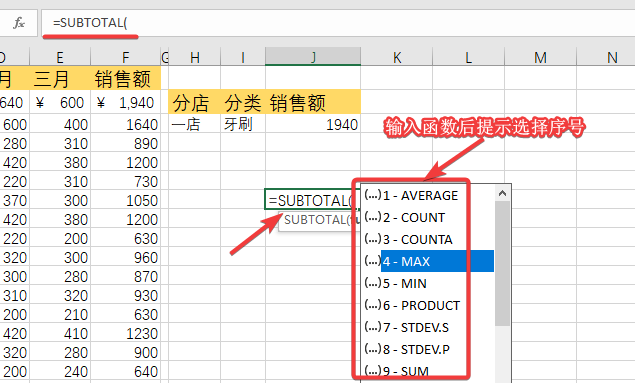Click into the formula bar showing =SUBTOTAL(
Image resolution: width=635 pixels, height=383 pixels.
pos(338,23)
